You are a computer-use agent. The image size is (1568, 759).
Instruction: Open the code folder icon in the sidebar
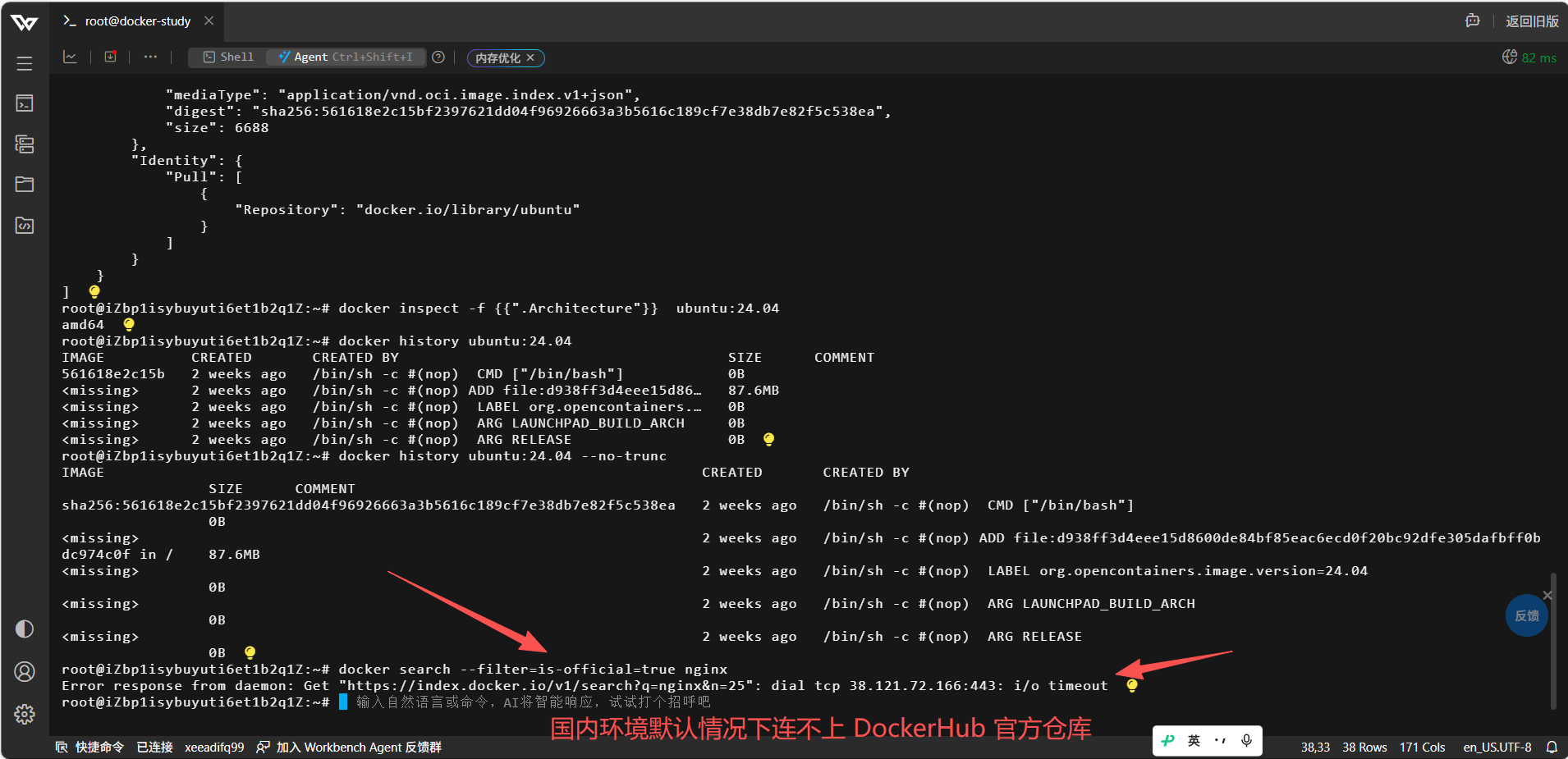coord(25,225)
